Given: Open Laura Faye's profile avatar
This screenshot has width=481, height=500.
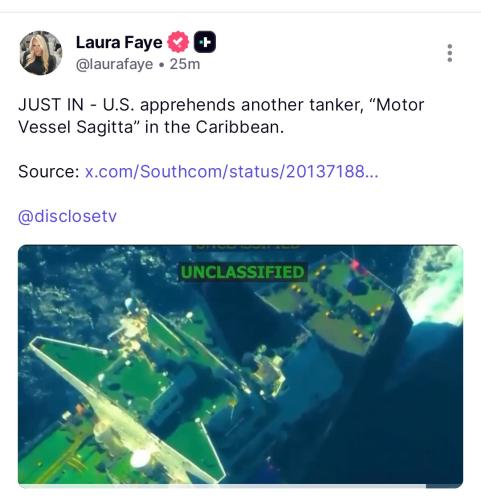Looking at the screenshot, I should [x=41, y=53].
